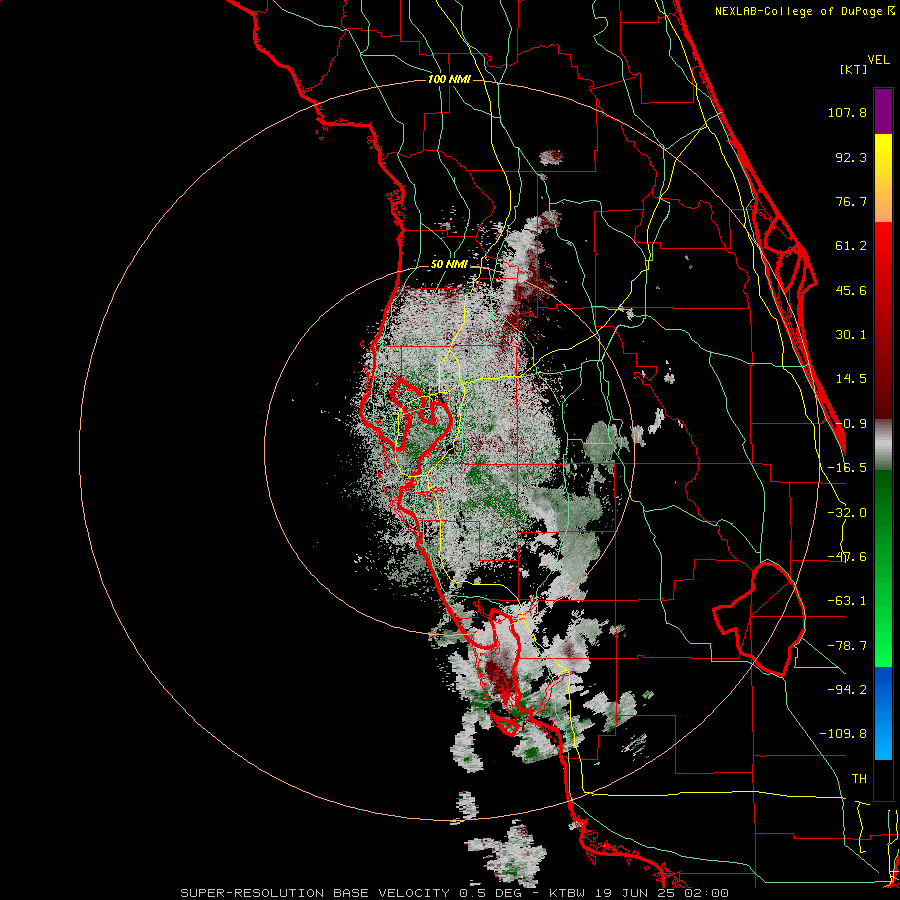The height and width of the screenshot is (900, 900).
Task: Click the 100 NMI range ring label
Action: 449,79
